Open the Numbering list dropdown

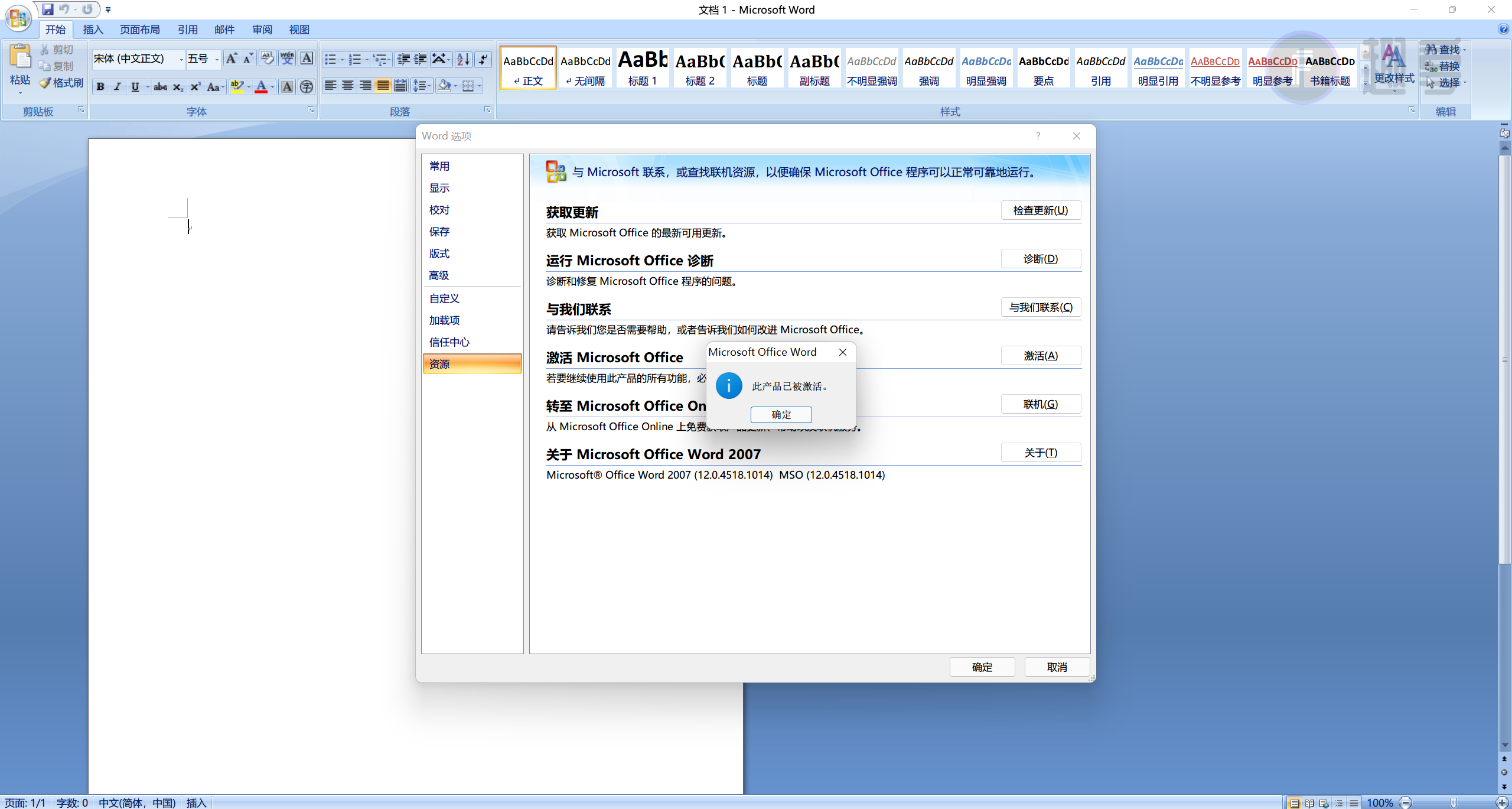(367, 59)
